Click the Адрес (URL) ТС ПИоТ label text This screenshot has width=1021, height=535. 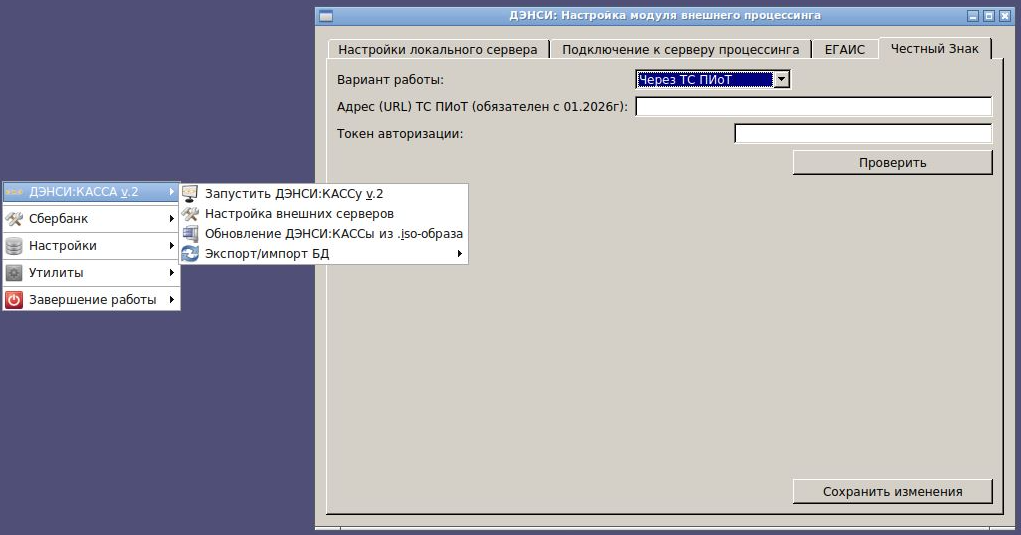[x=482, y=106]
